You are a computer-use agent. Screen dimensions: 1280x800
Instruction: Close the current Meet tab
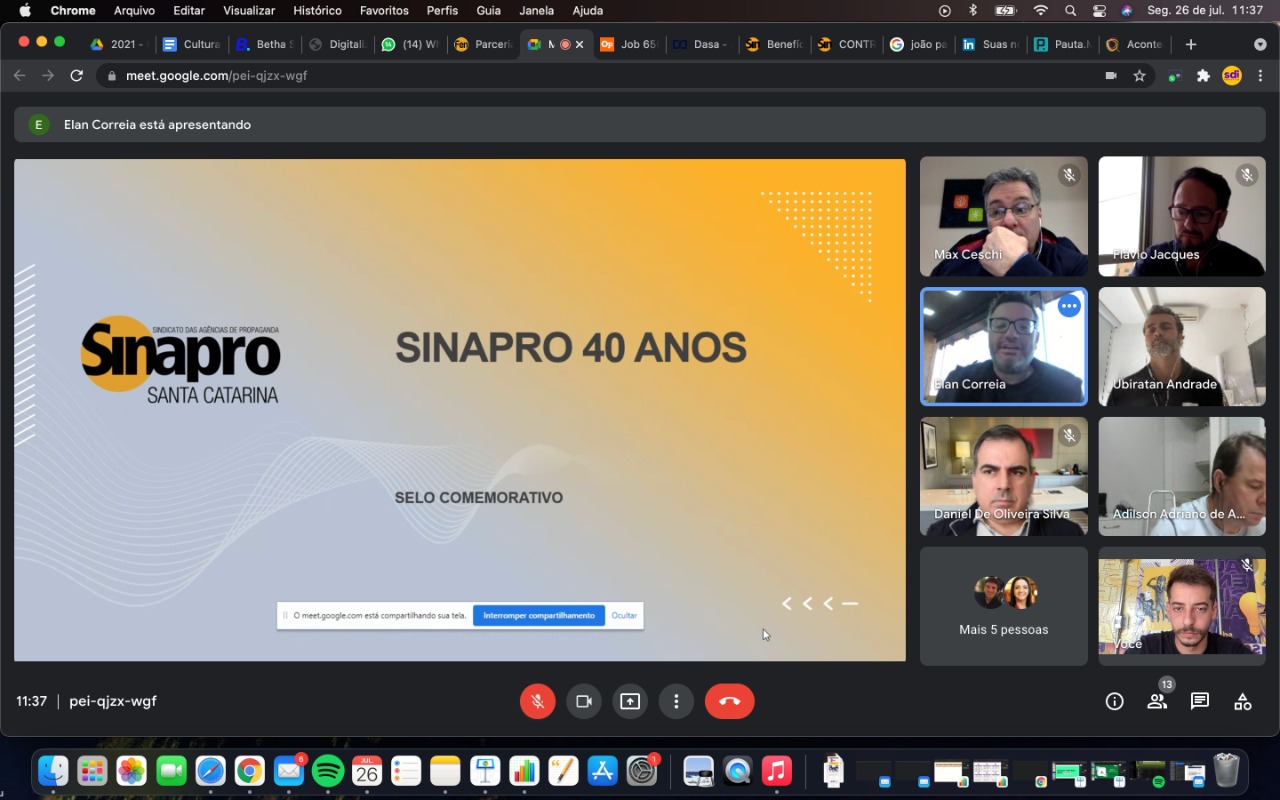click(579, 44)
